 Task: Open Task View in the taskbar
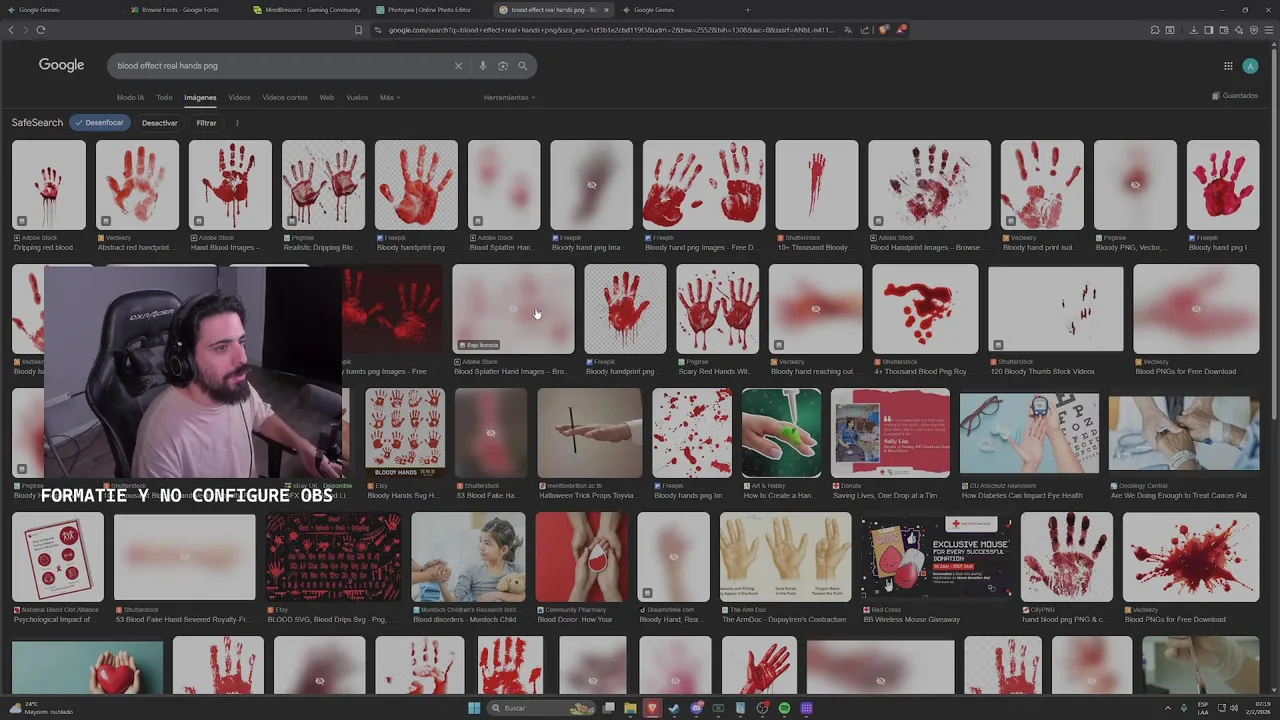click(x=608, y=708)
